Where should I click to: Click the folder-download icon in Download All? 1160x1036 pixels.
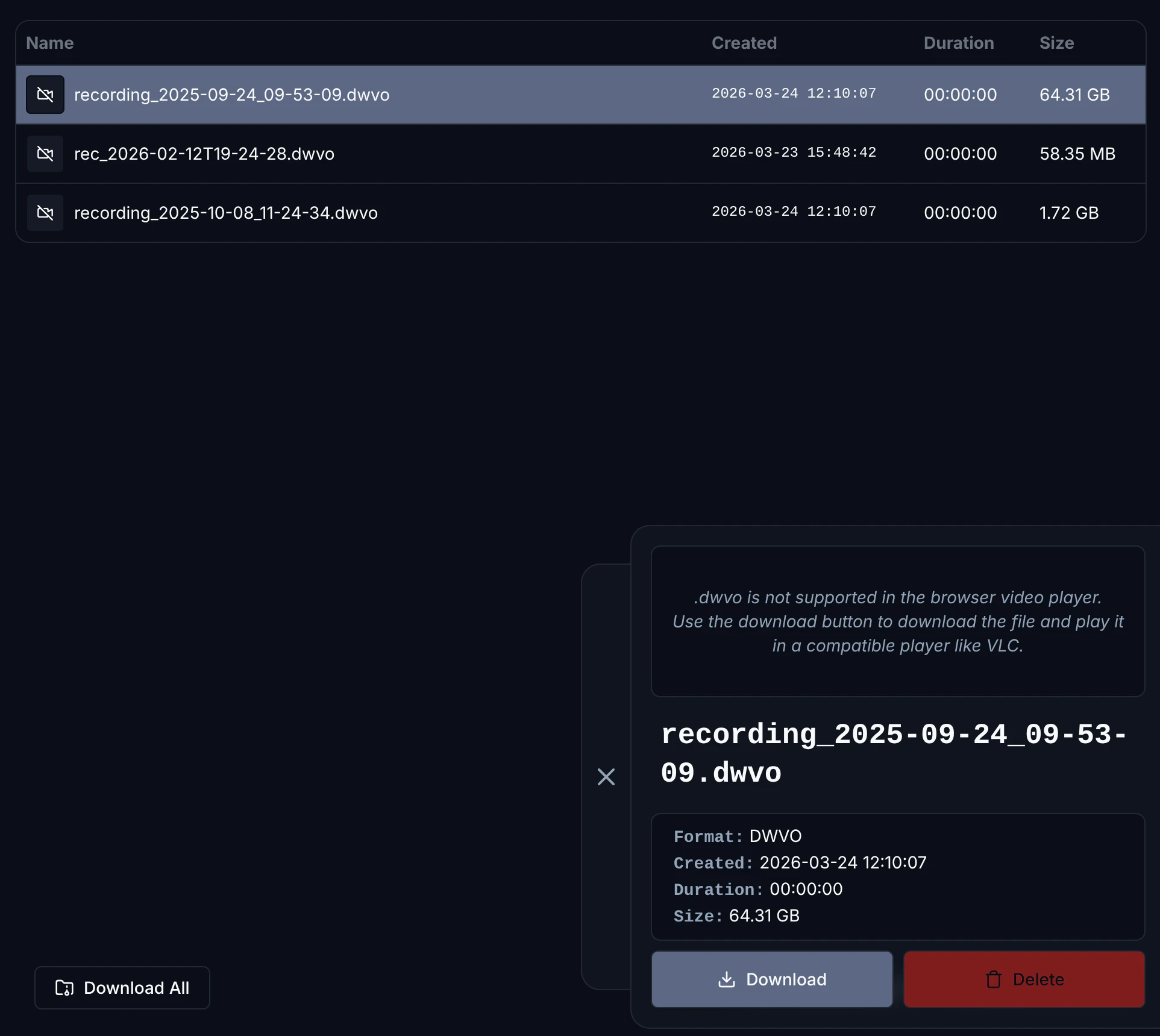pyautogui.click(x=63, y=987)
